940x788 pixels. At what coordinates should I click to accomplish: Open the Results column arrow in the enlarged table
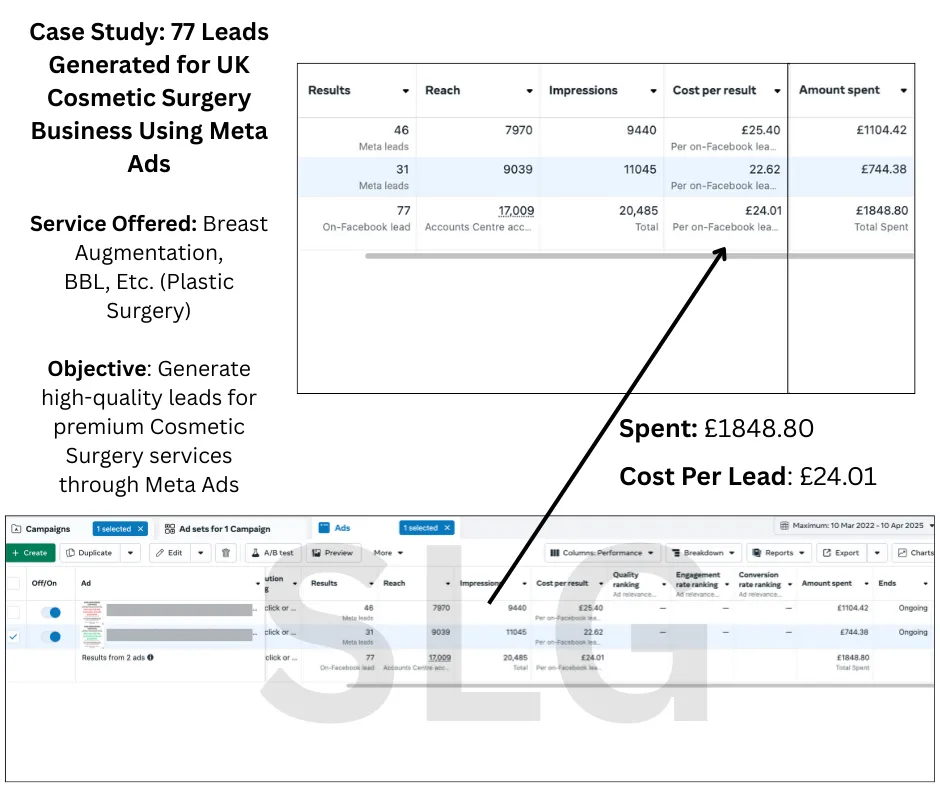point(405,91)
